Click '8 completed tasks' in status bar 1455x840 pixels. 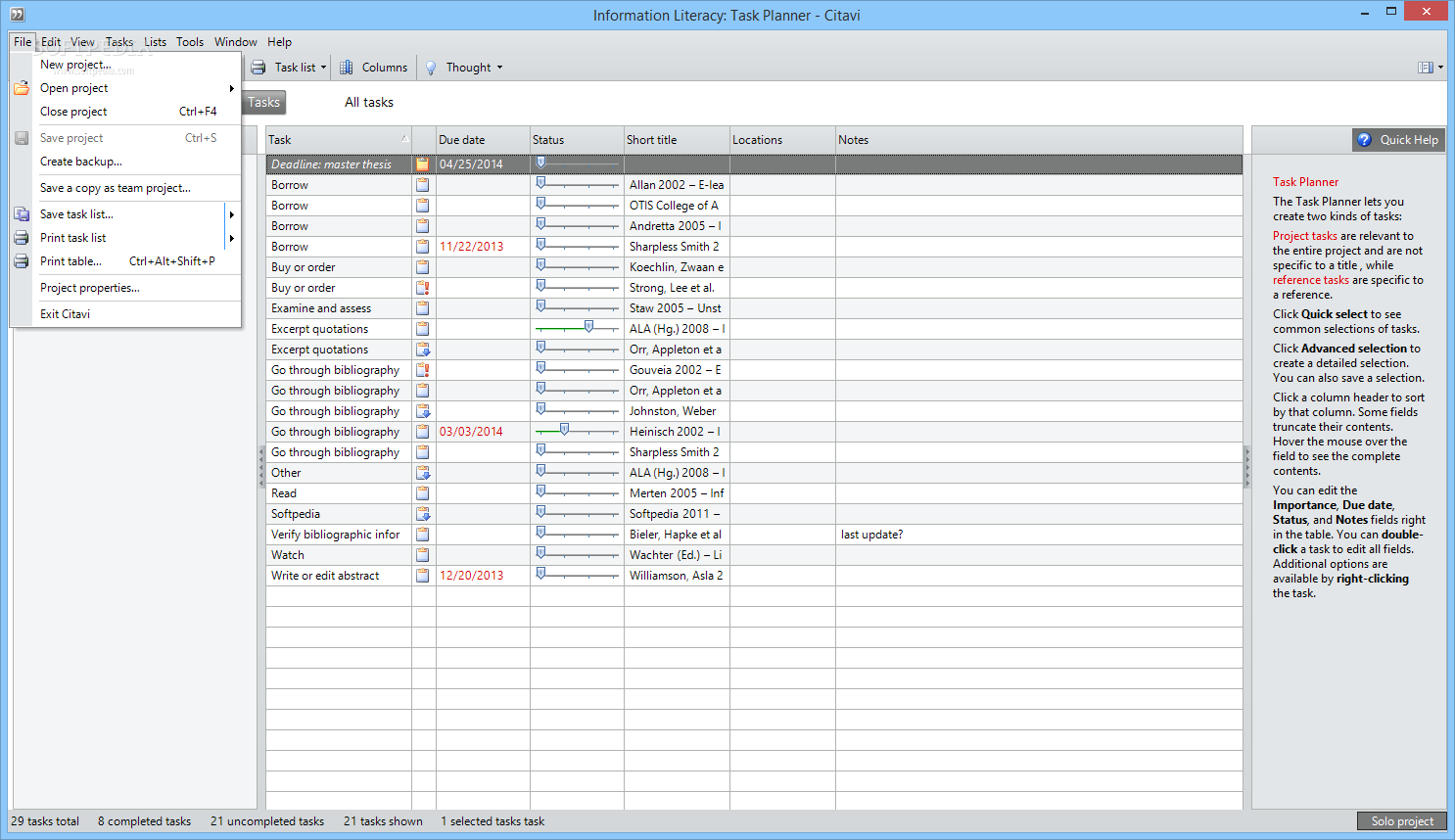coord(144,821)
